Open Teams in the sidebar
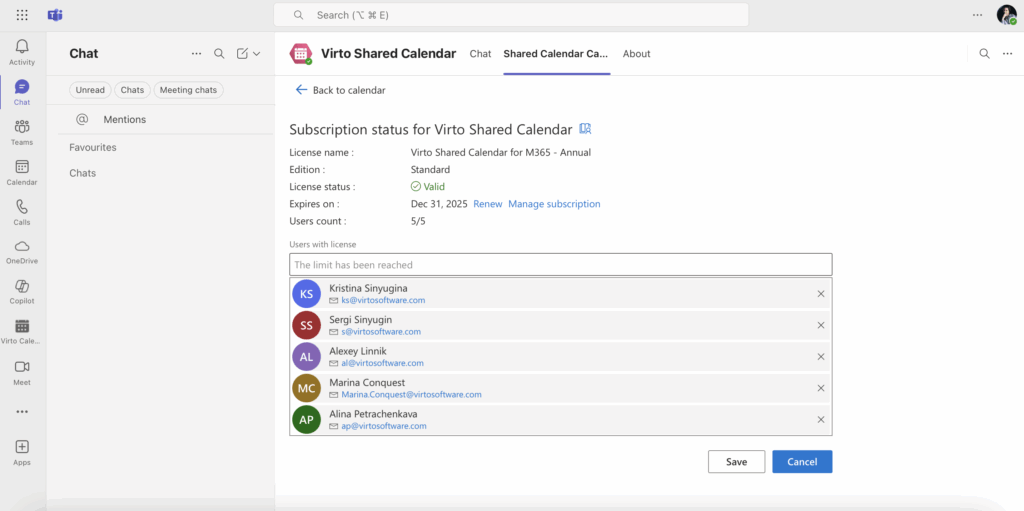Image resolution: width=1024 pixels, height=511 pixels. pos(22,132)
